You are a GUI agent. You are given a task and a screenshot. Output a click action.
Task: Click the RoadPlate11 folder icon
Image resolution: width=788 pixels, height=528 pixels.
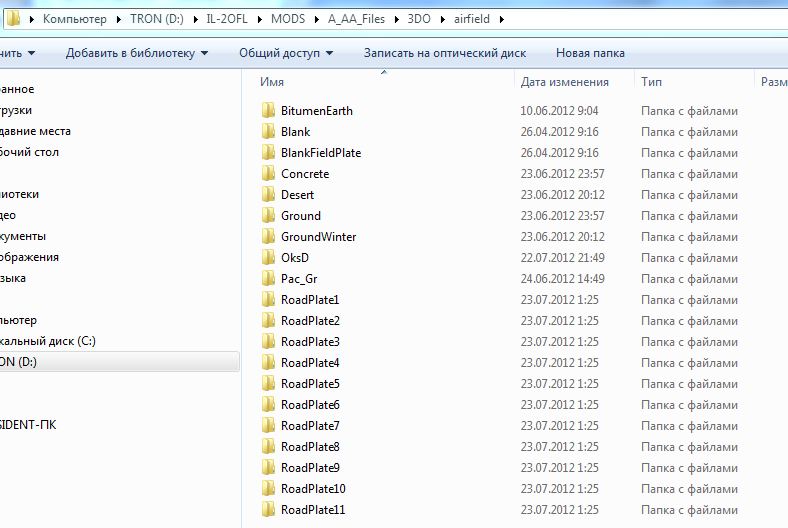tap(268, 509)
